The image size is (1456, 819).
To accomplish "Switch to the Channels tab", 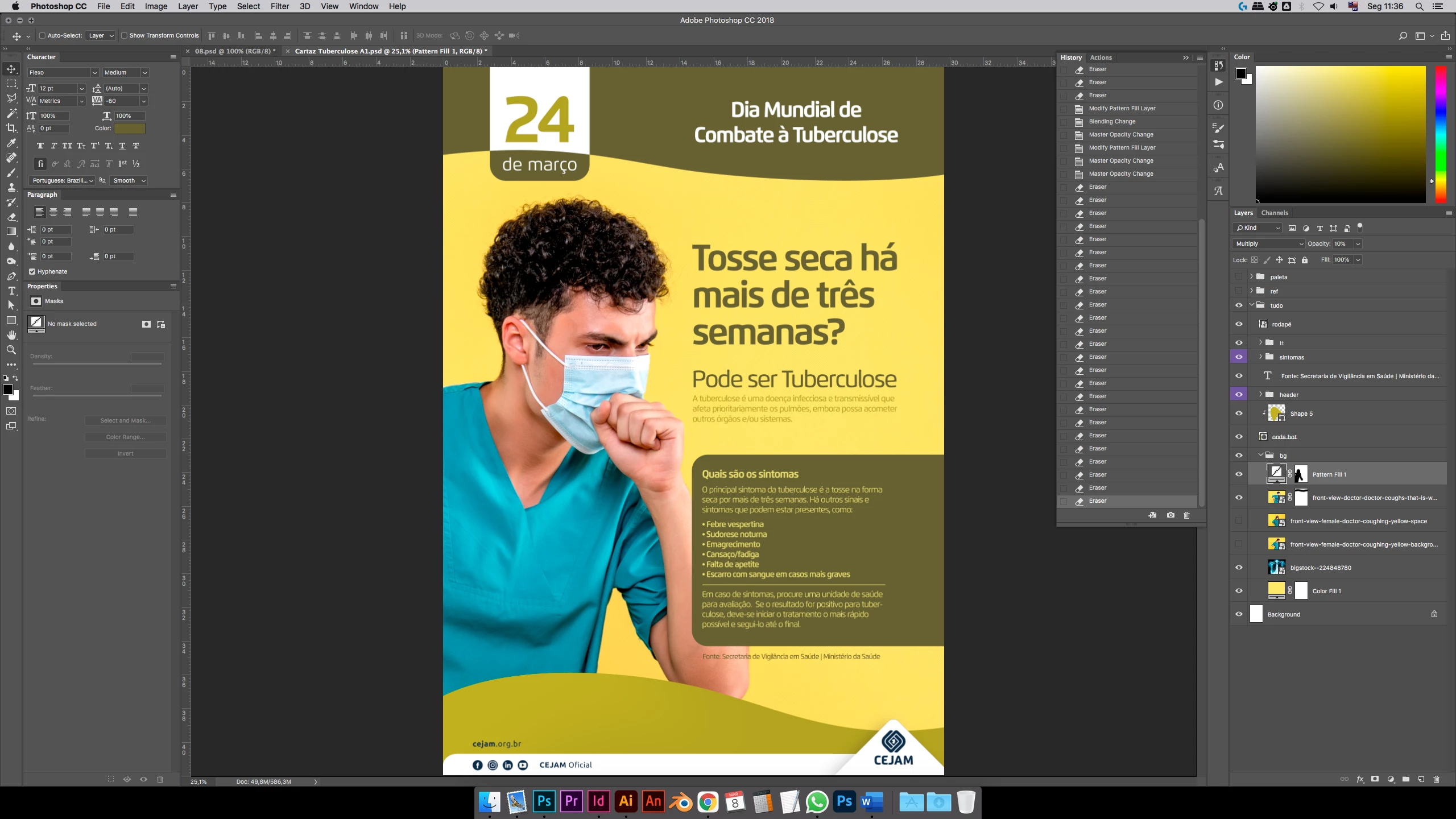I will point(1274,213).
